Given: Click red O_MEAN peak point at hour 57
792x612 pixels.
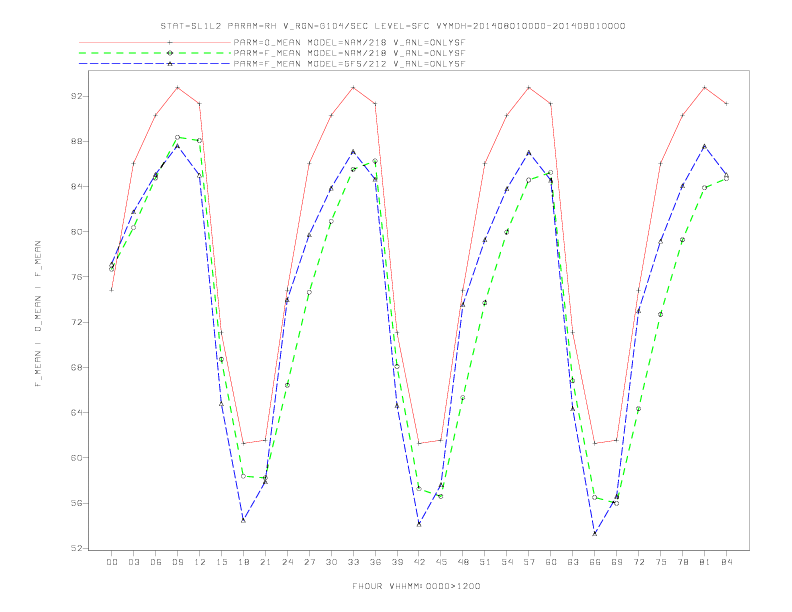Looking at the screenshot, I should (x=529, y=87).
